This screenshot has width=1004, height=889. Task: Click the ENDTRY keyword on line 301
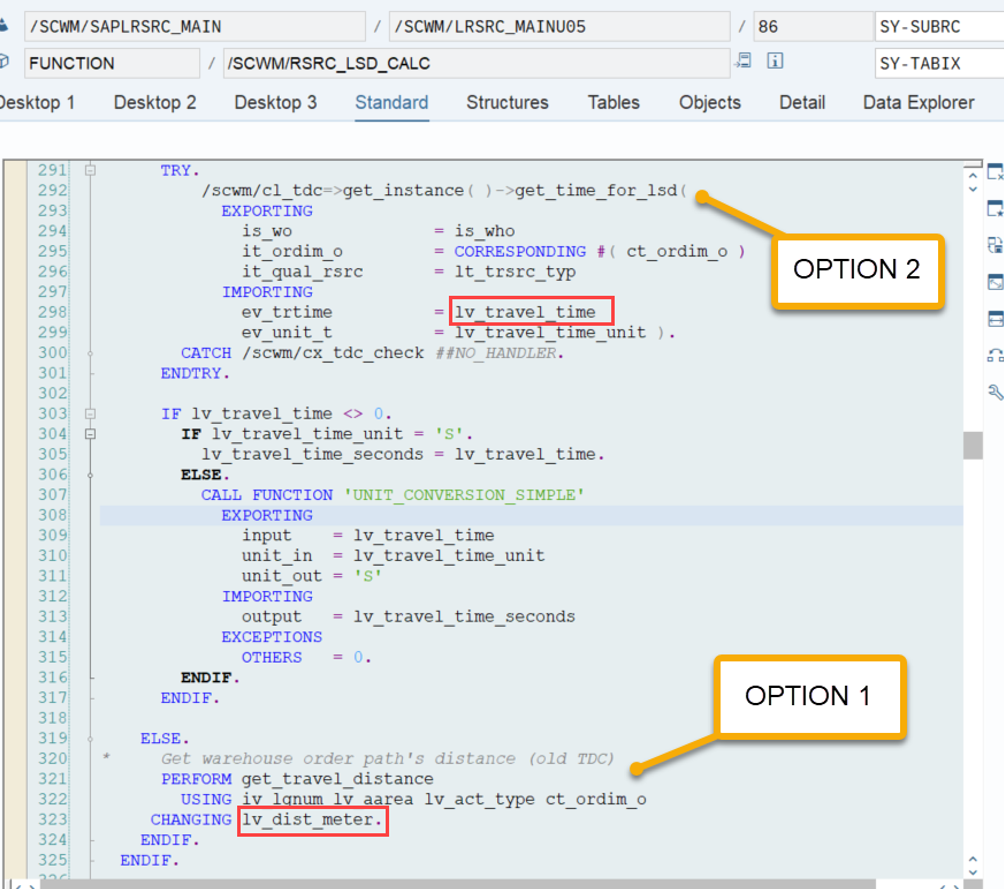191,373
